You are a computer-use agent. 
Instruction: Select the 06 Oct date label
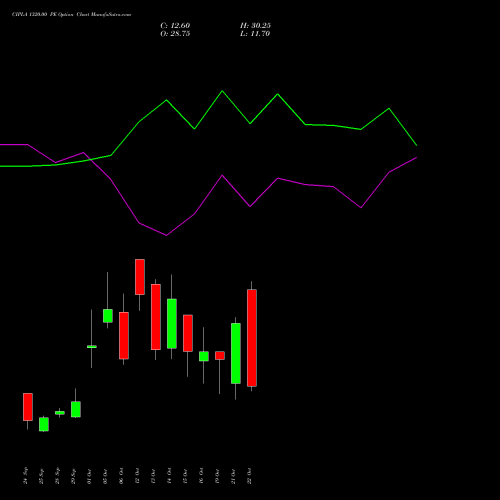click(122, 476)
